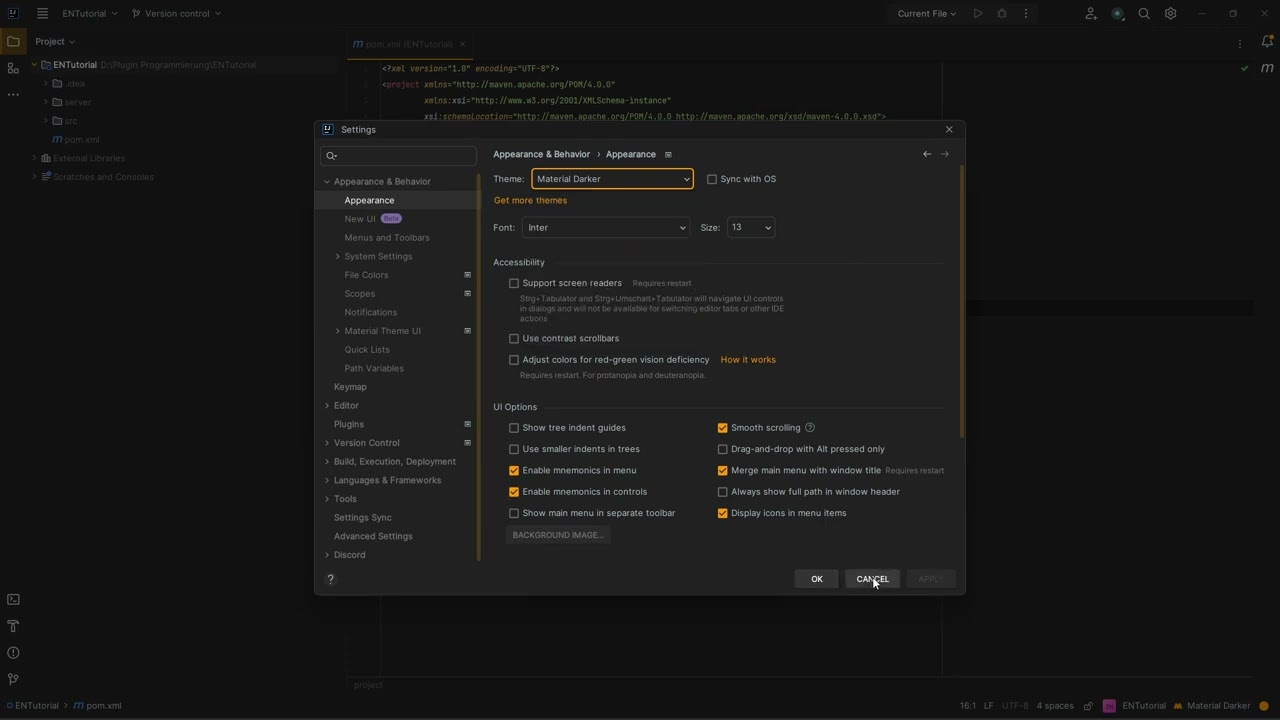Open the Current File run configuration dropdown

[x=926, y=14]
